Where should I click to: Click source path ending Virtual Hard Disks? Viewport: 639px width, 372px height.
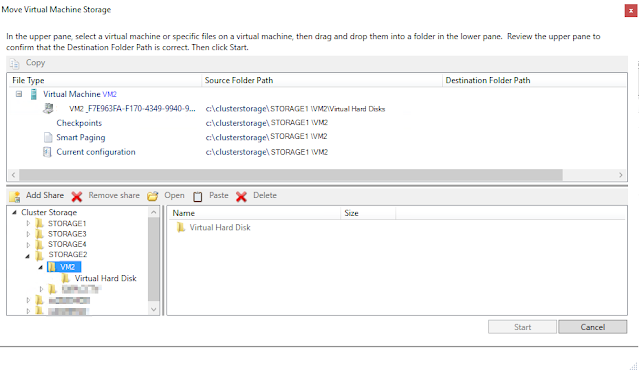point(295,109)
